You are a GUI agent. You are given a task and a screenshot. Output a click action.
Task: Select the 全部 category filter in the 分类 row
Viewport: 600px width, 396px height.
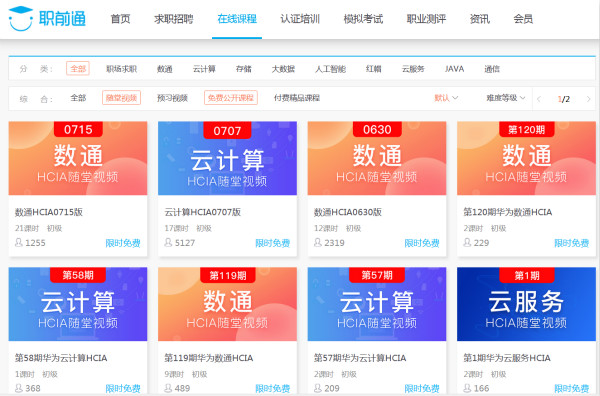78,68
